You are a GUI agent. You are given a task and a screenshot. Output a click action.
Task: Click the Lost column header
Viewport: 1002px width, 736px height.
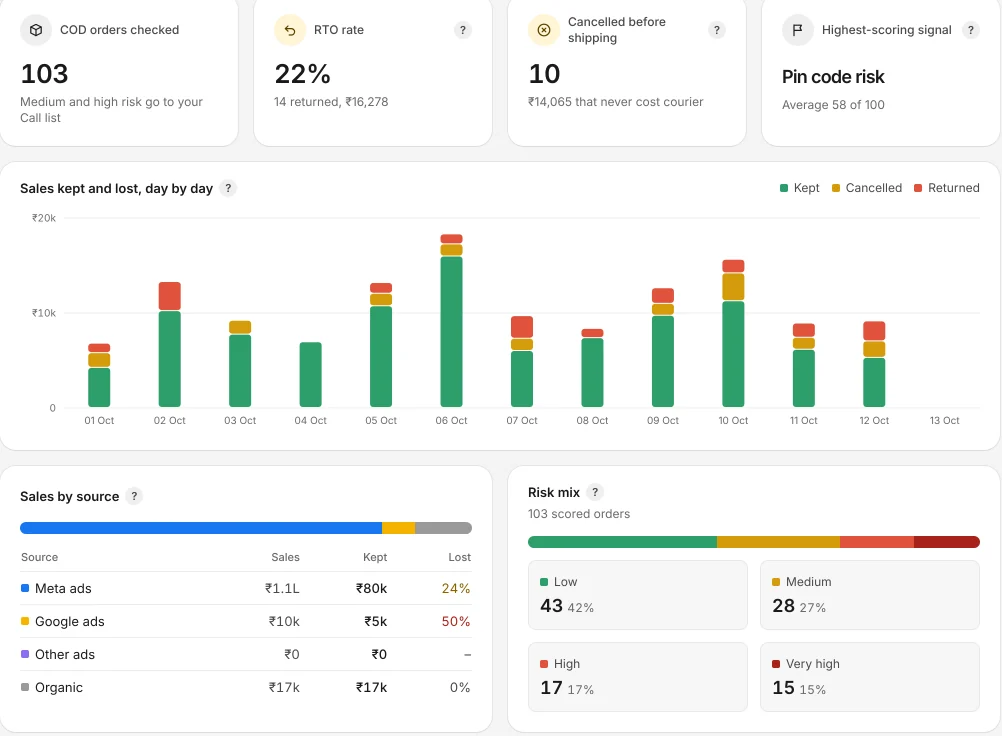(459, 557)
